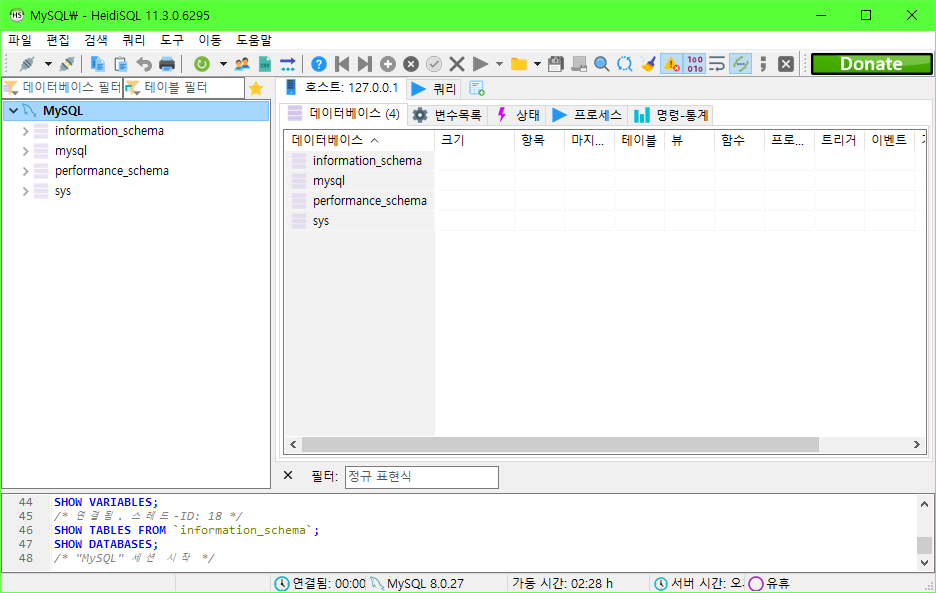Click the 테이블 필터 input field

pos(184,88)
